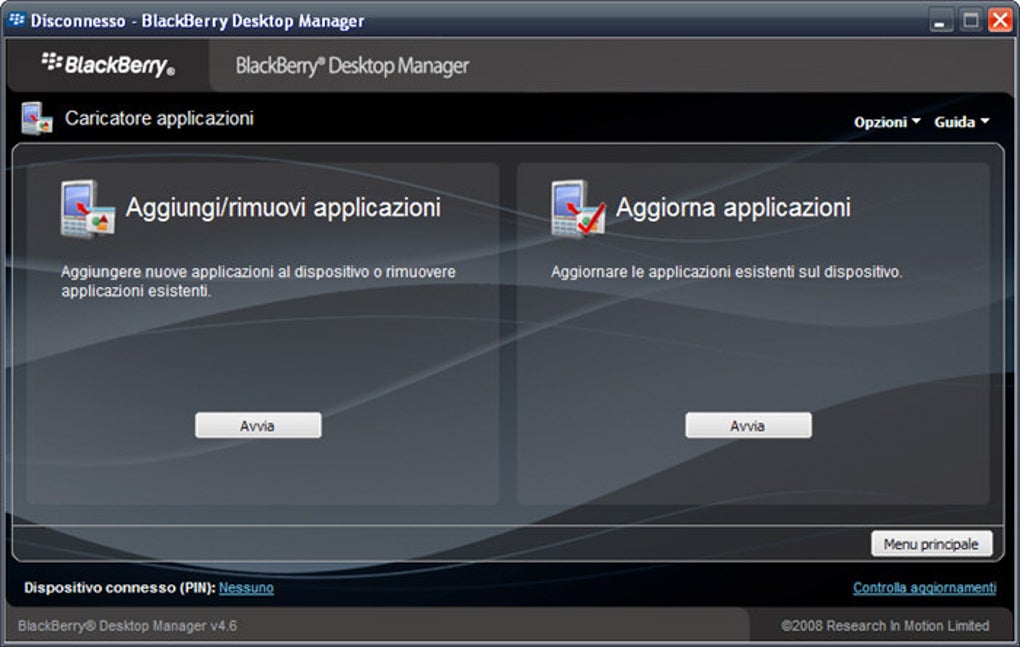Image resolution: width=1020 pixels, height=647 pixels.
Task: Click the BlackBerry logo in the header
Action: tap(108, 64)
